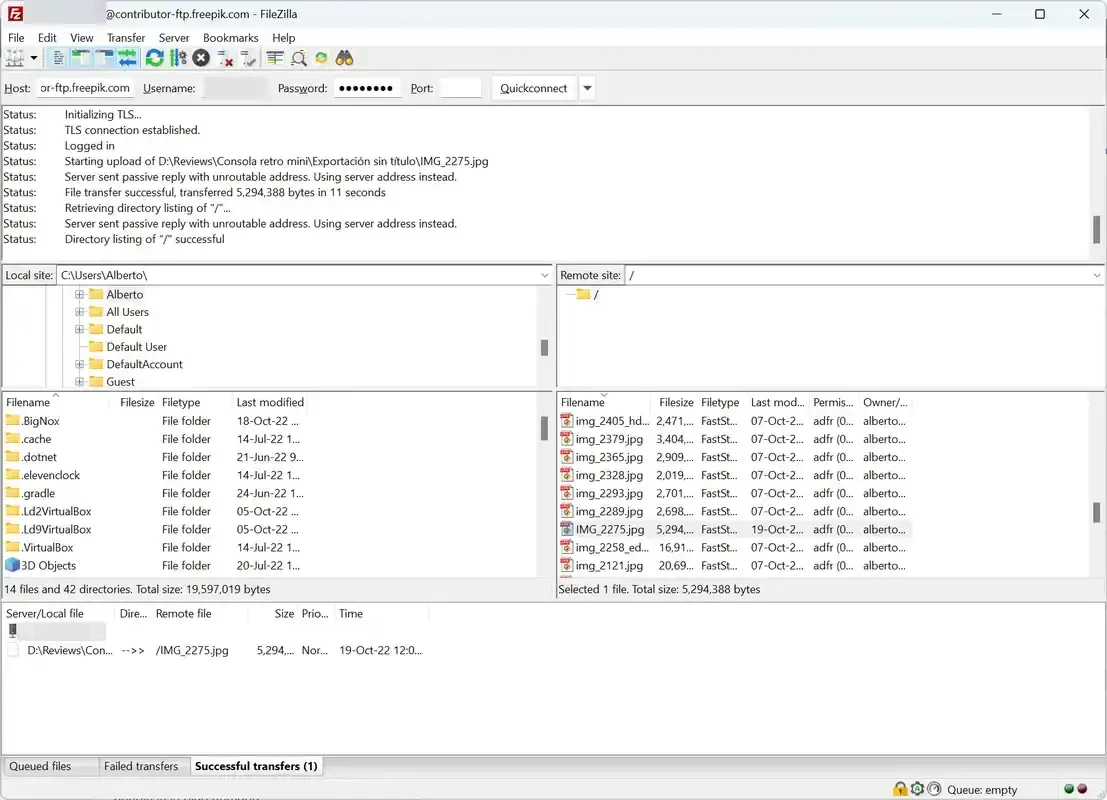
Task: Sort remote files by Filesize header
Action: 676,402
